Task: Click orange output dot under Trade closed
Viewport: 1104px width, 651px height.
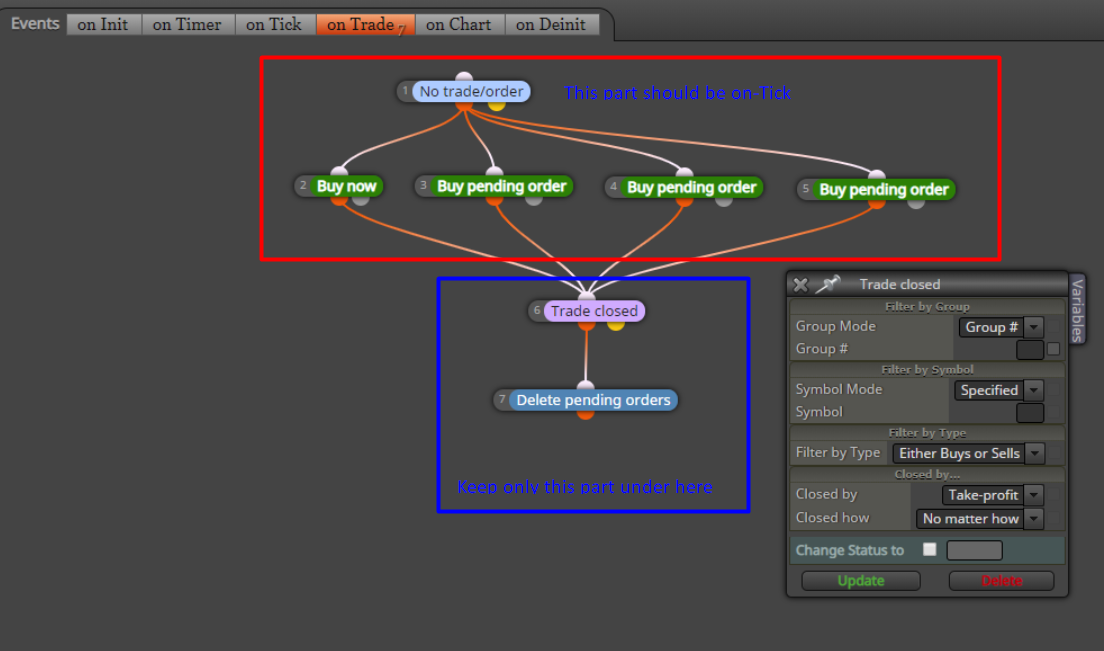Action: coord(586,325)
